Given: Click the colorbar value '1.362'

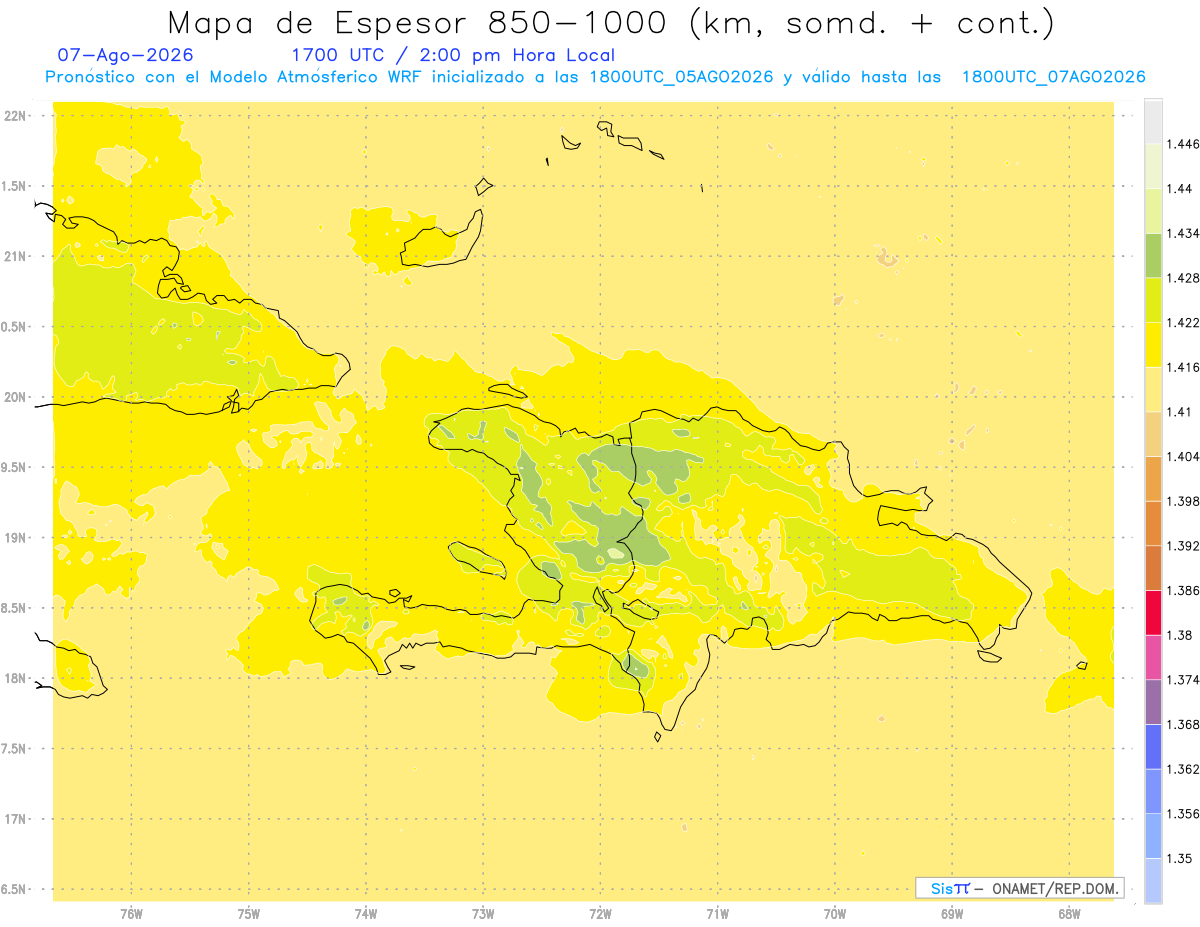Looking at the screenshot, I should (x=1183, y=769).
